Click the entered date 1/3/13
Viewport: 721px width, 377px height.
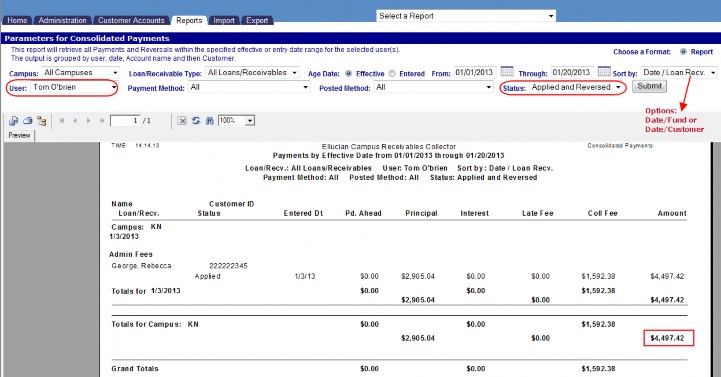305,276
